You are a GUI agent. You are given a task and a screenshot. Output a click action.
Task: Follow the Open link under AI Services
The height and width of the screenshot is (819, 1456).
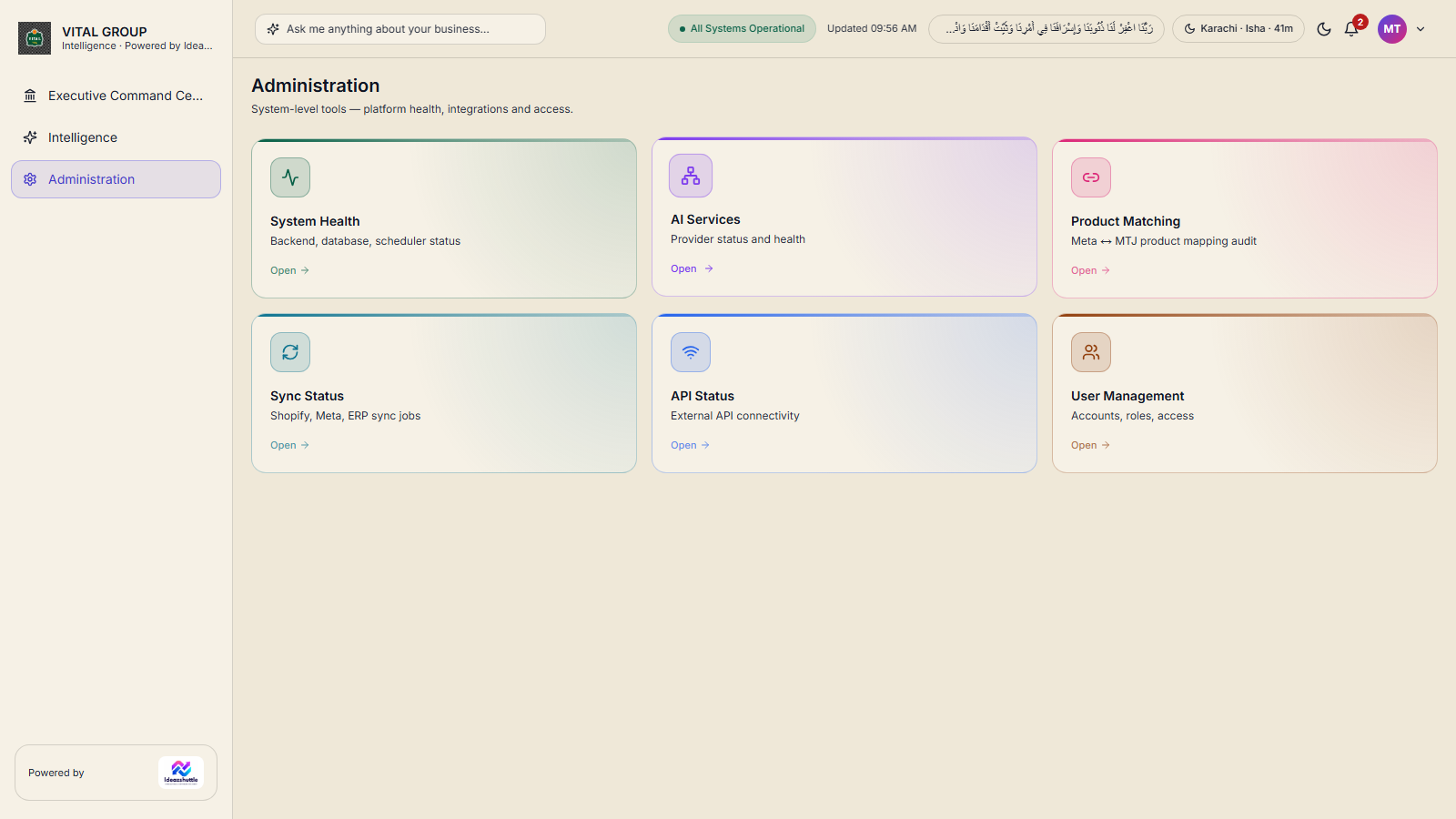[692, 268]
